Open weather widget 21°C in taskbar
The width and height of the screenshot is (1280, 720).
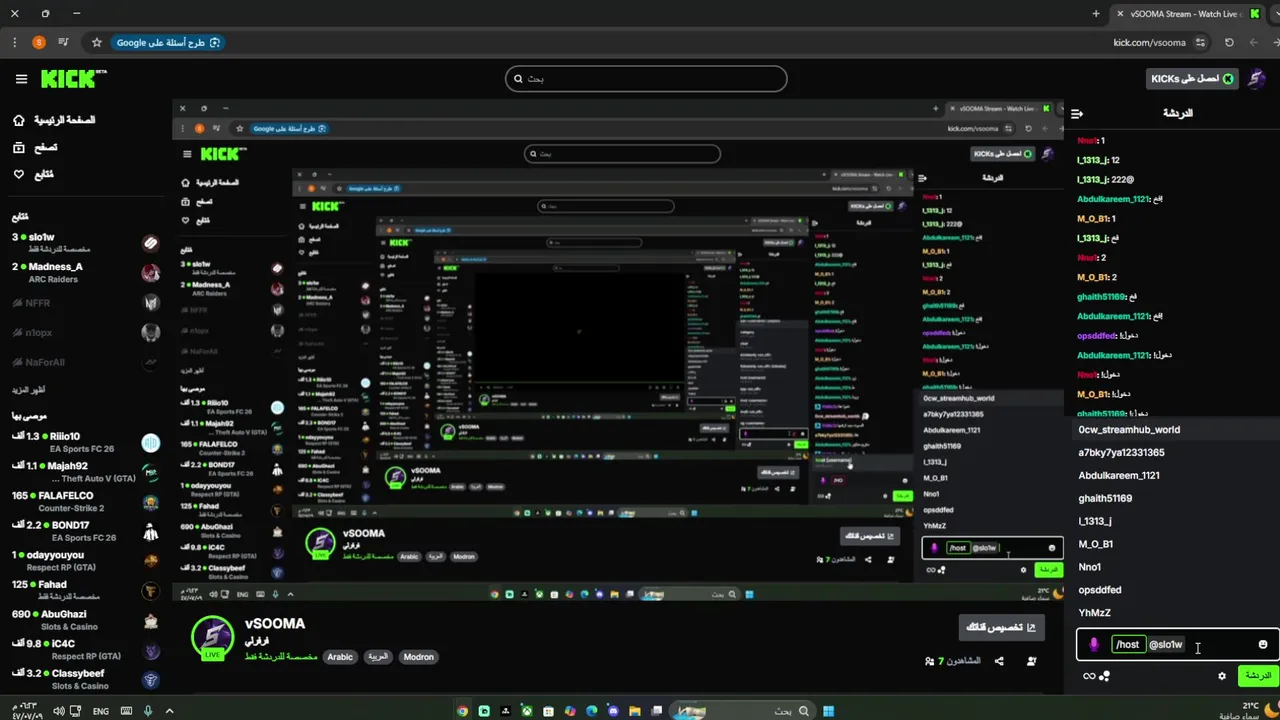(1246, 710)
